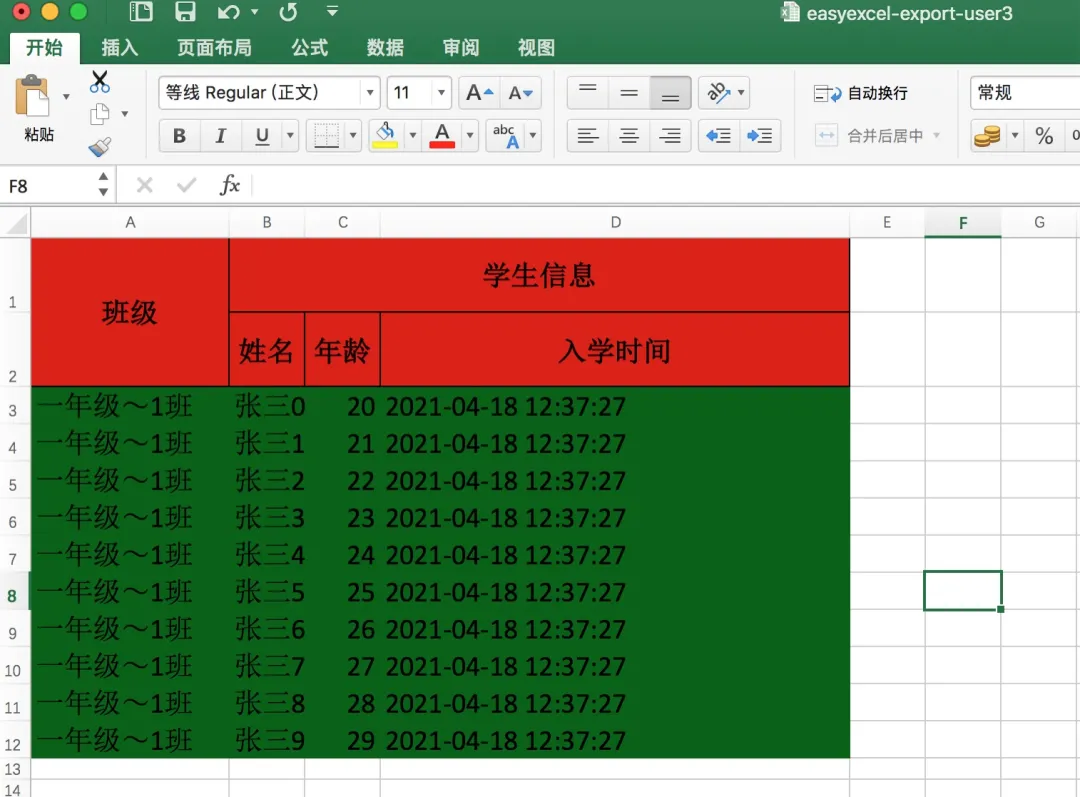
Task: Toggle Bold formatting
Action: (179, 136)
